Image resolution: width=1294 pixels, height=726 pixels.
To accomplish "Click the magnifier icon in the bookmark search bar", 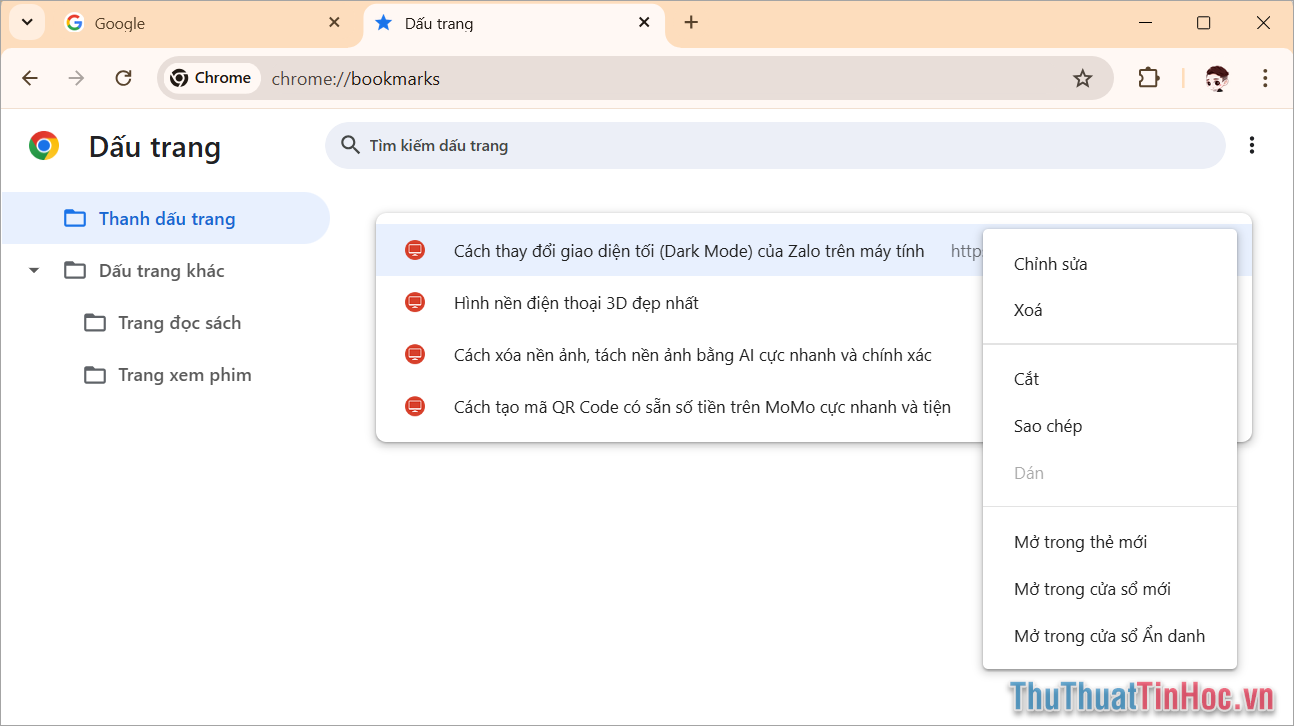I will pos(350,145).
